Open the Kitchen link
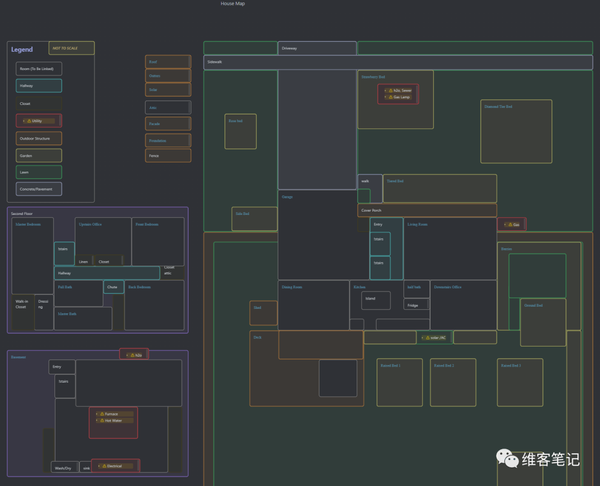 359,287
